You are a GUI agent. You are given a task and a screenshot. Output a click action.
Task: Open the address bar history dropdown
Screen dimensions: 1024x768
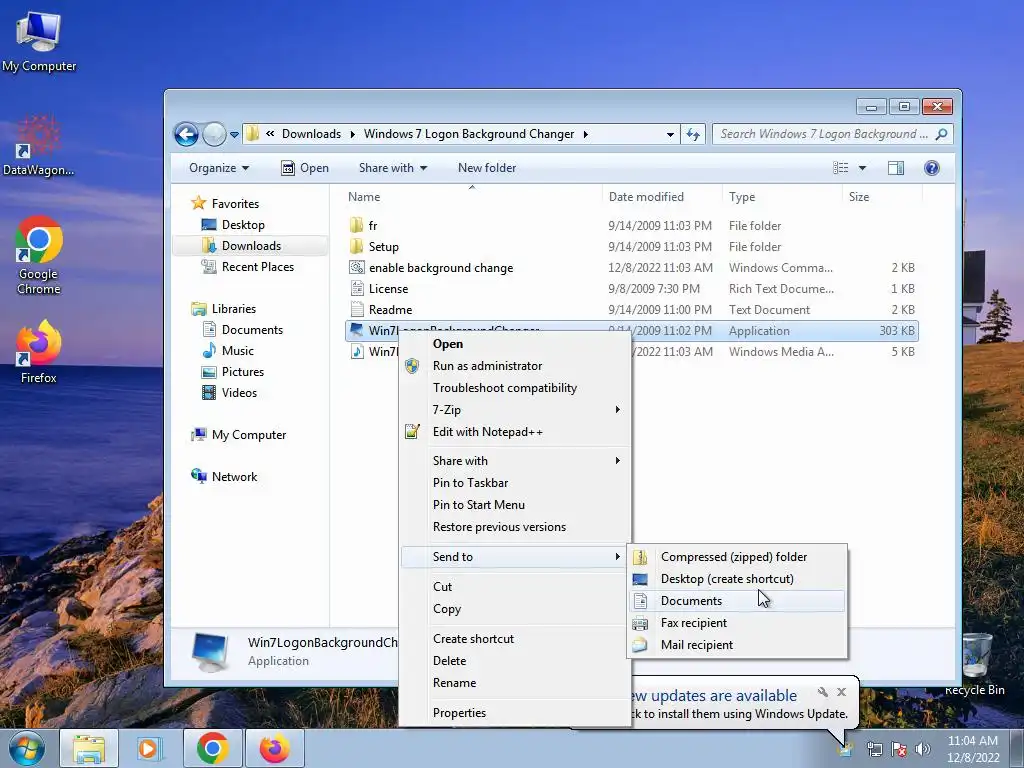tap(670, 135)
